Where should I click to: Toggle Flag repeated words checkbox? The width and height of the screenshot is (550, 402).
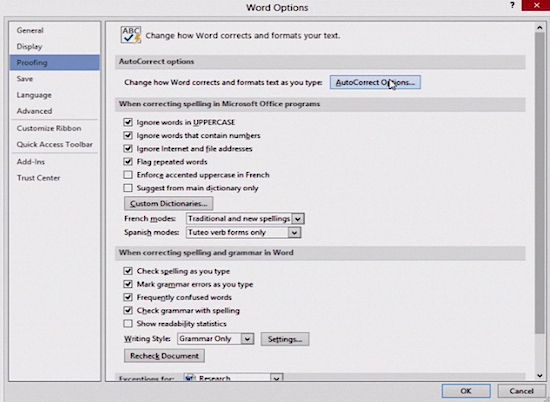coord(128,162)
